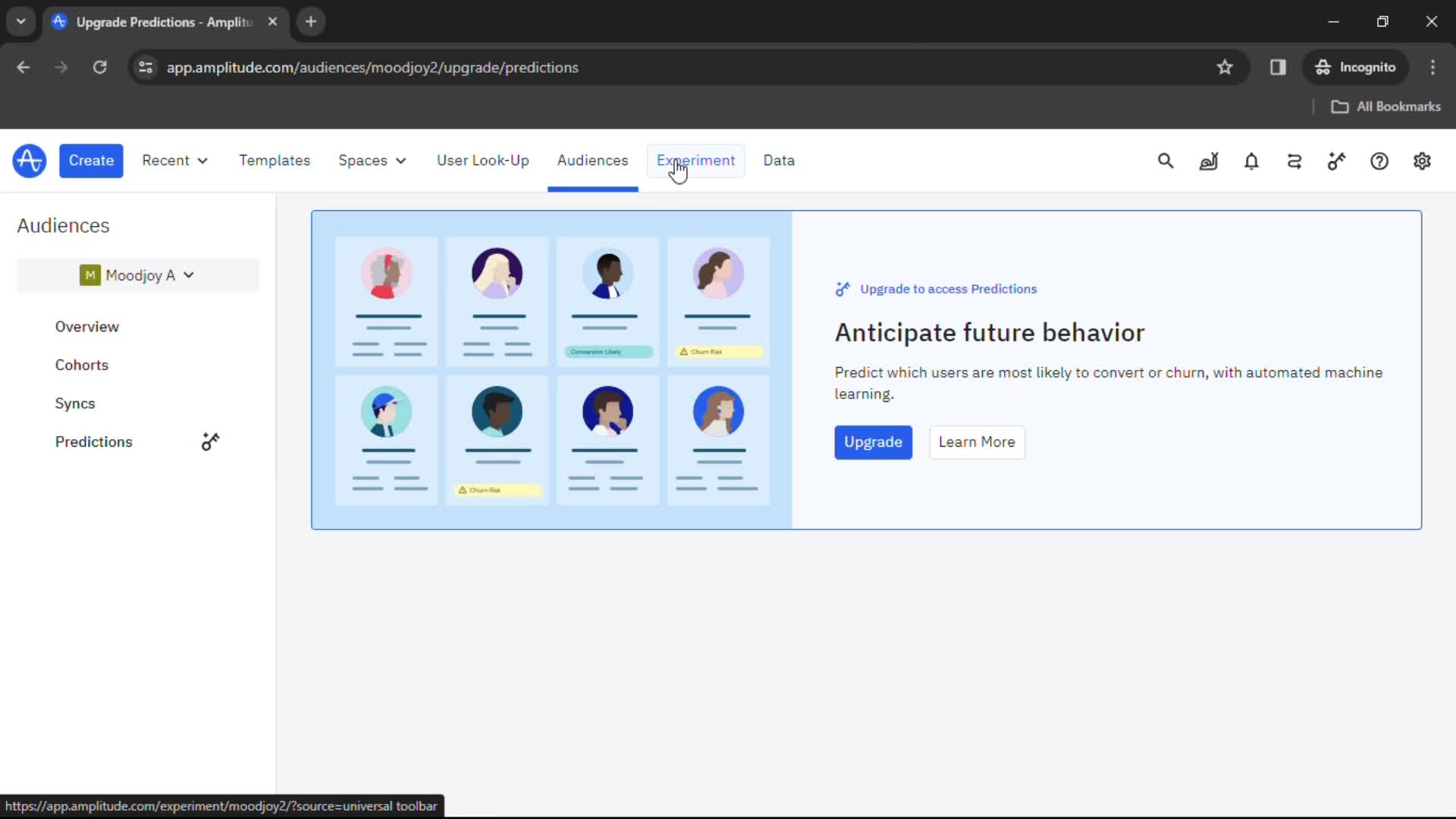Open Syncs in the sidebar
Viewport: 1456px width, 819px height.
[x=74, y=403]
